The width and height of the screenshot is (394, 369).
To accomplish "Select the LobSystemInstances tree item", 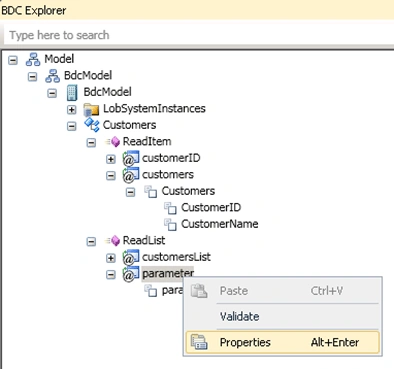I will [154, 109].
